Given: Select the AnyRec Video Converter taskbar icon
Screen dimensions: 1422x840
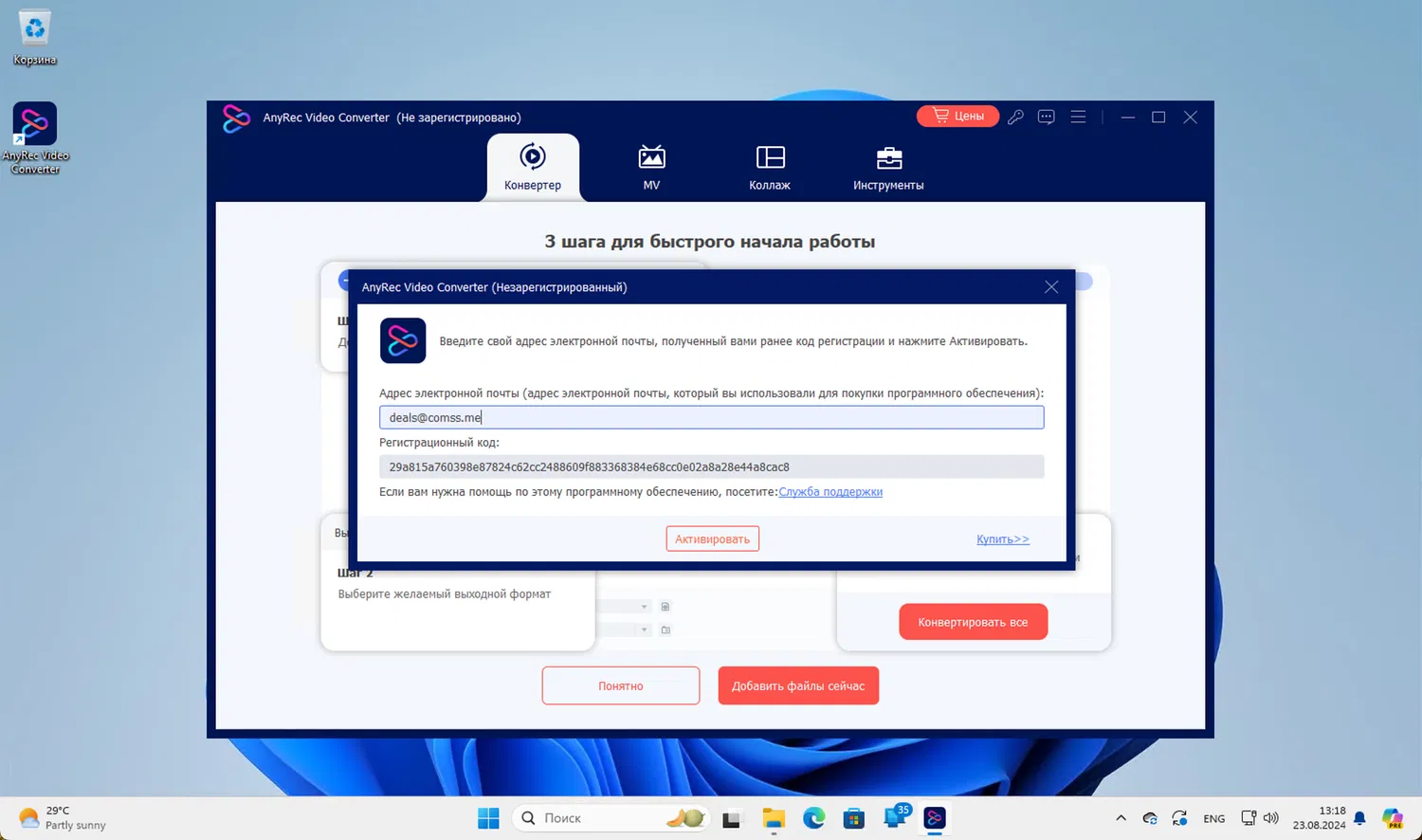Looking at the screenshot, I should (x=935, y=817).
